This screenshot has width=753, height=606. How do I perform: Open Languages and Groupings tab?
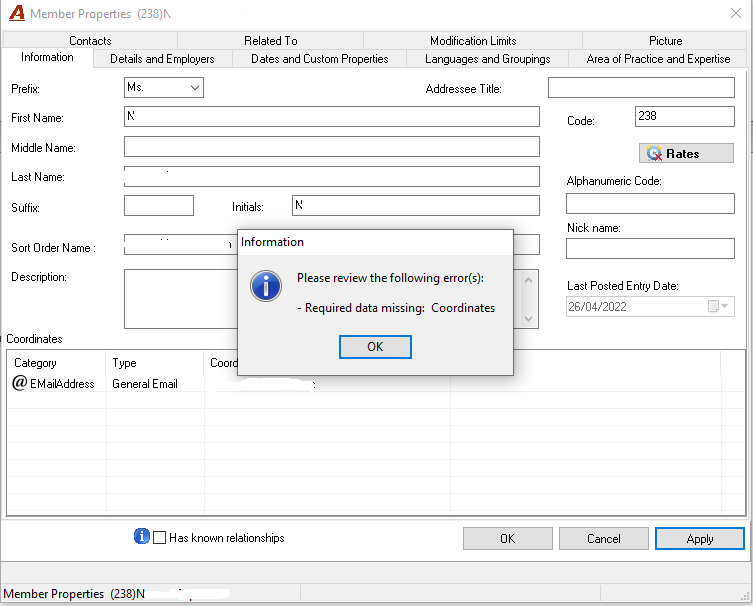[x=487, y=59]
